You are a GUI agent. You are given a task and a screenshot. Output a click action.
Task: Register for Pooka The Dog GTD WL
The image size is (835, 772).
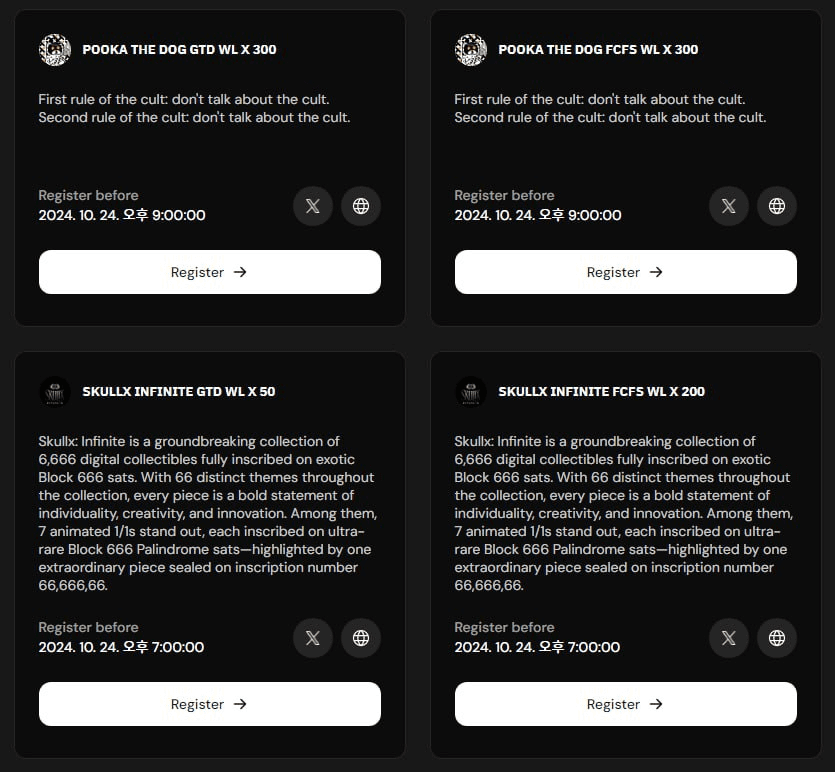pyautogui.click(x=210, y=272)
